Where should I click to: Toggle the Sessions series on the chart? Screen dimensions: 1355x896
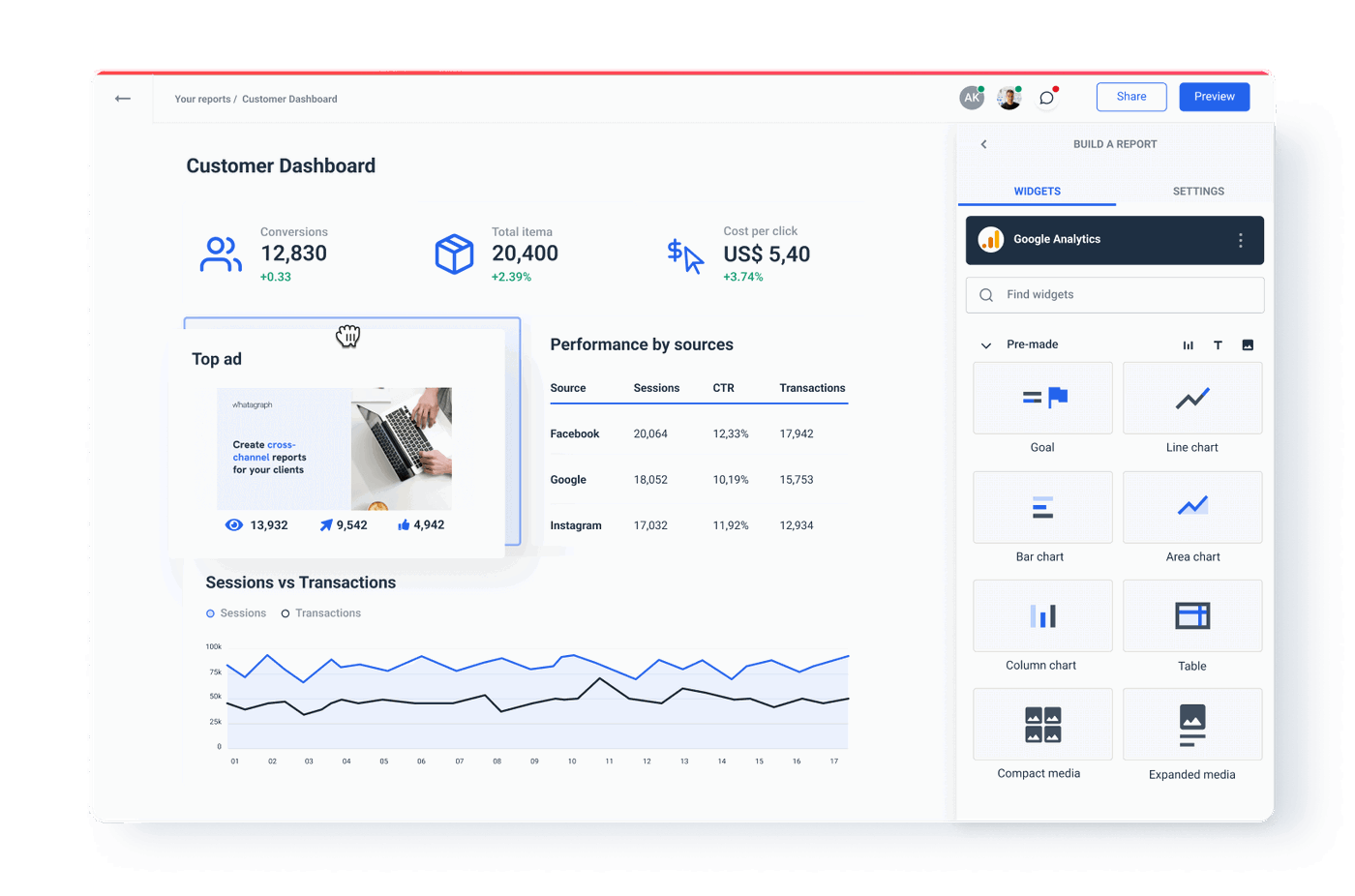(x=235, y=612)
